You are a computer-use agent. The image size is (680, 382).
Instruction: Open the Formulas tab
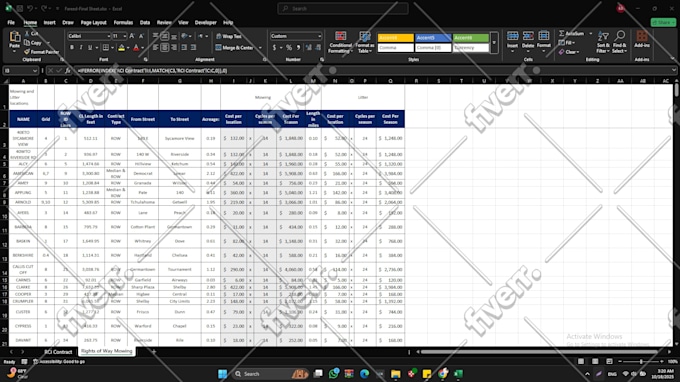coord(123,23)
